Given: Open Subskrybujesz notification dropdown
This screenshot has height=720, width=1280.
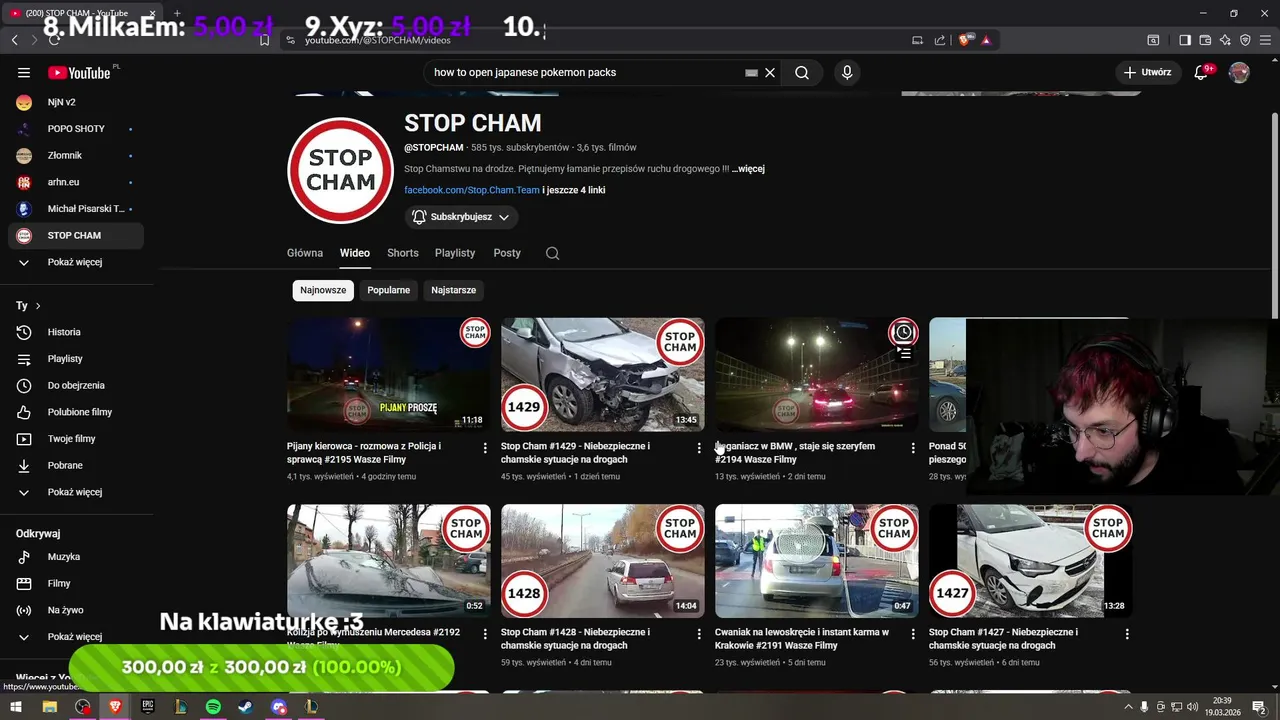Looking at the screenshot, I should coord(461,217).
